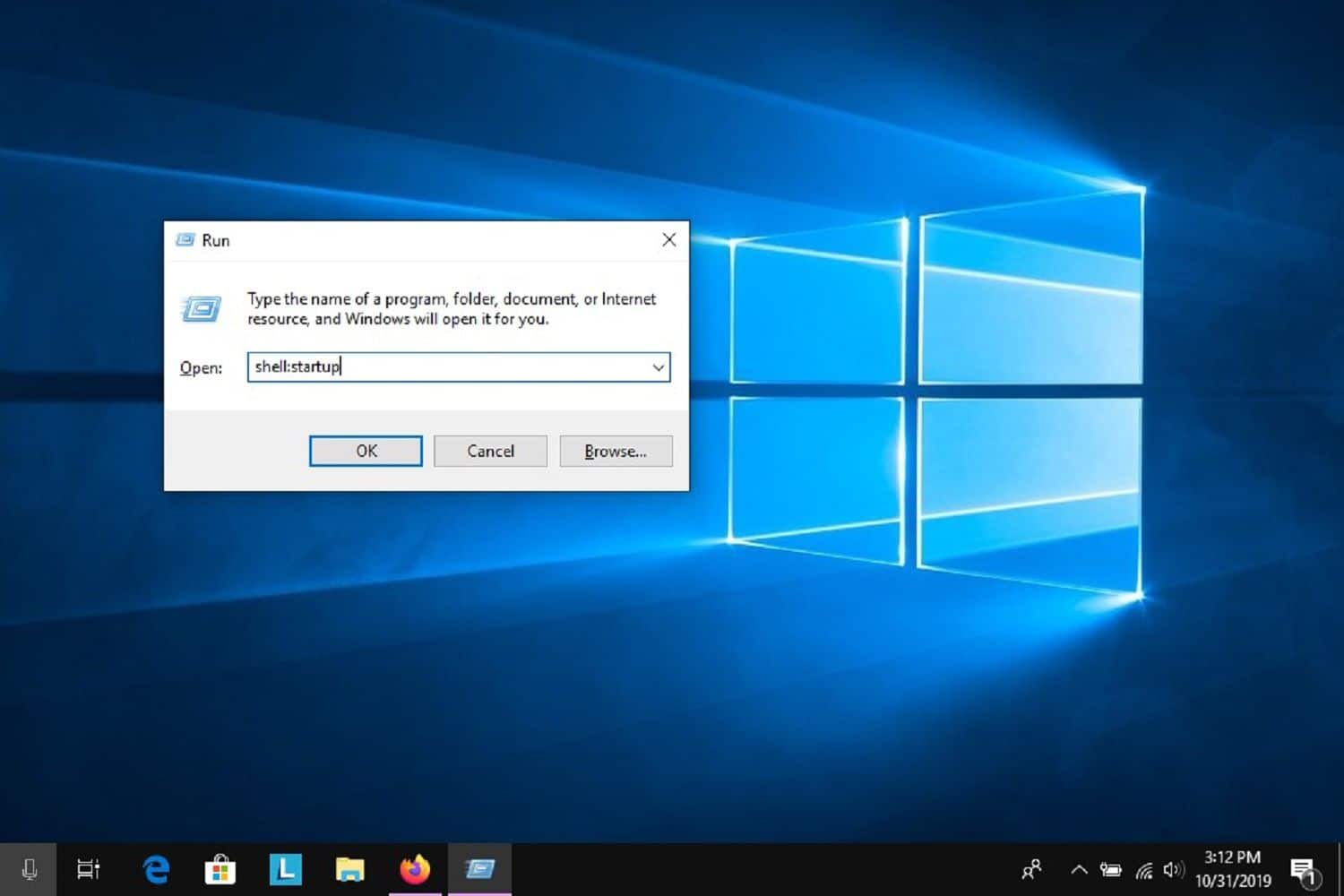Show hidden system tray icons
This screenshot has height=896, width=1344.
pos(1080,869)
